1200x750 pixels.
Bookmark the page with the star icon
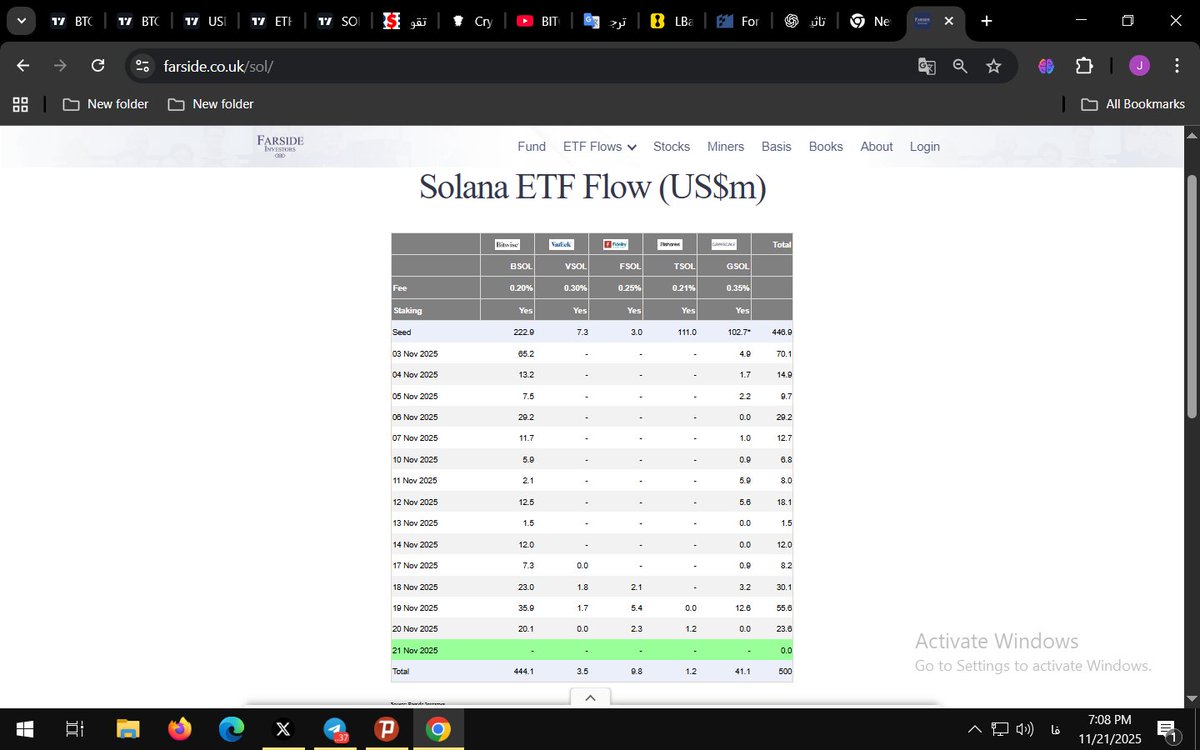[993, 65]
